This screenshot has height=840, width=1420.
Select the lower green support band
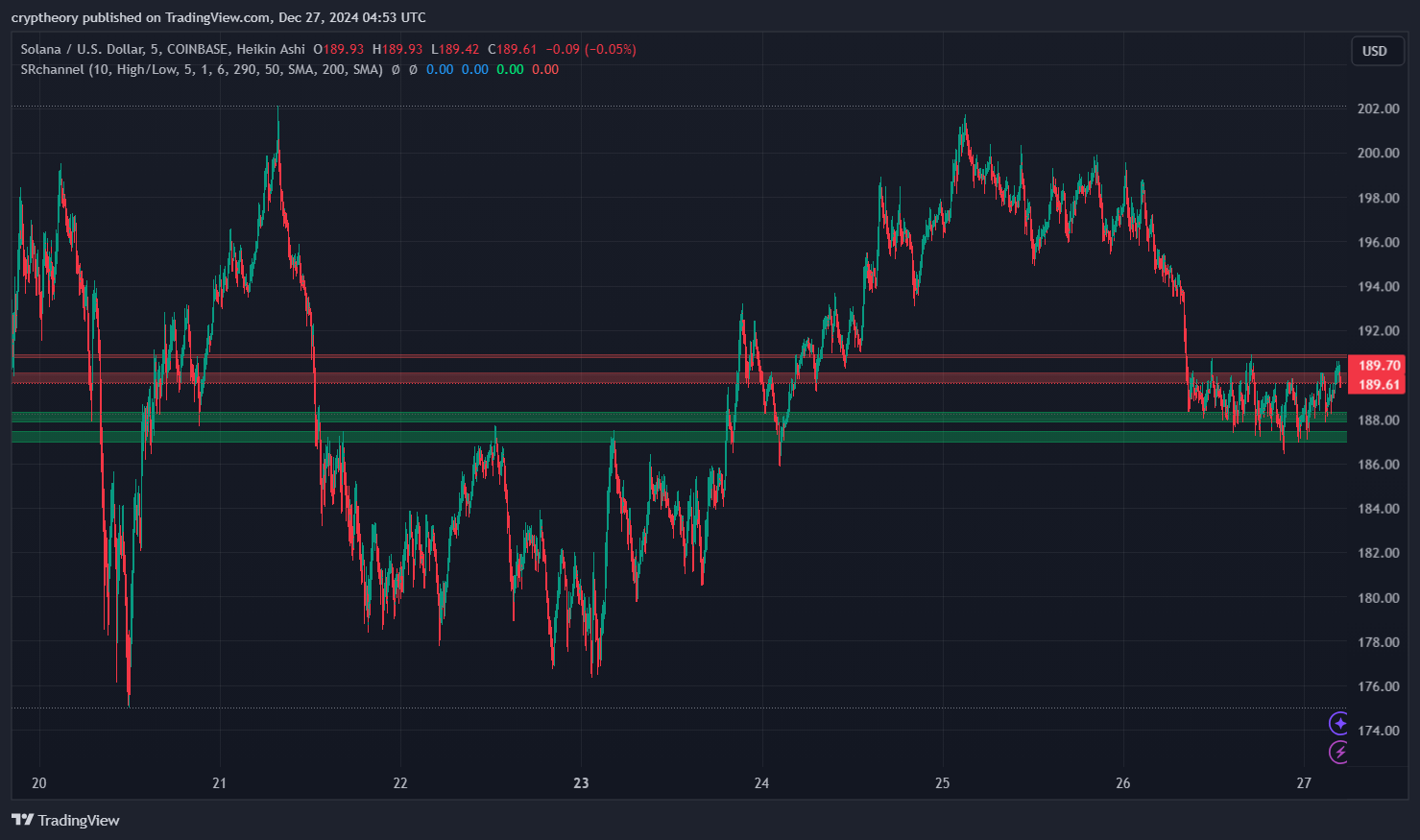[x=679, y=437]
